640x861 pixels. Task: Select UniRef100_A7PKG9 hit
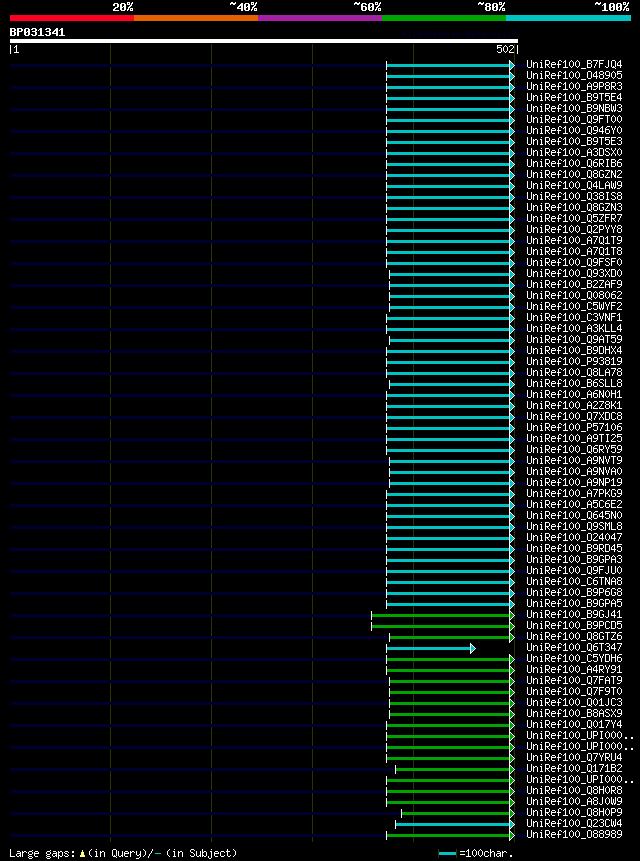574,494
